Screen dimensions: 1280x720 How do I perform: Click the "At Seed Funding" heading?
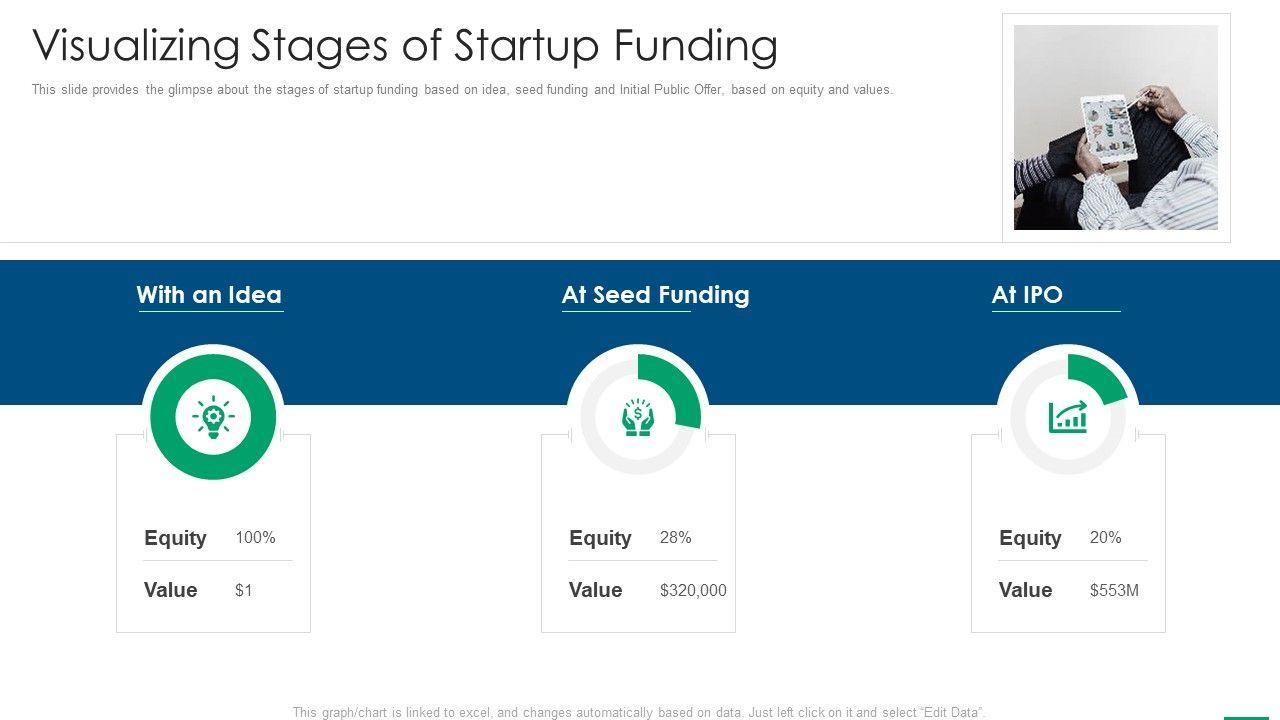point(655,295)
